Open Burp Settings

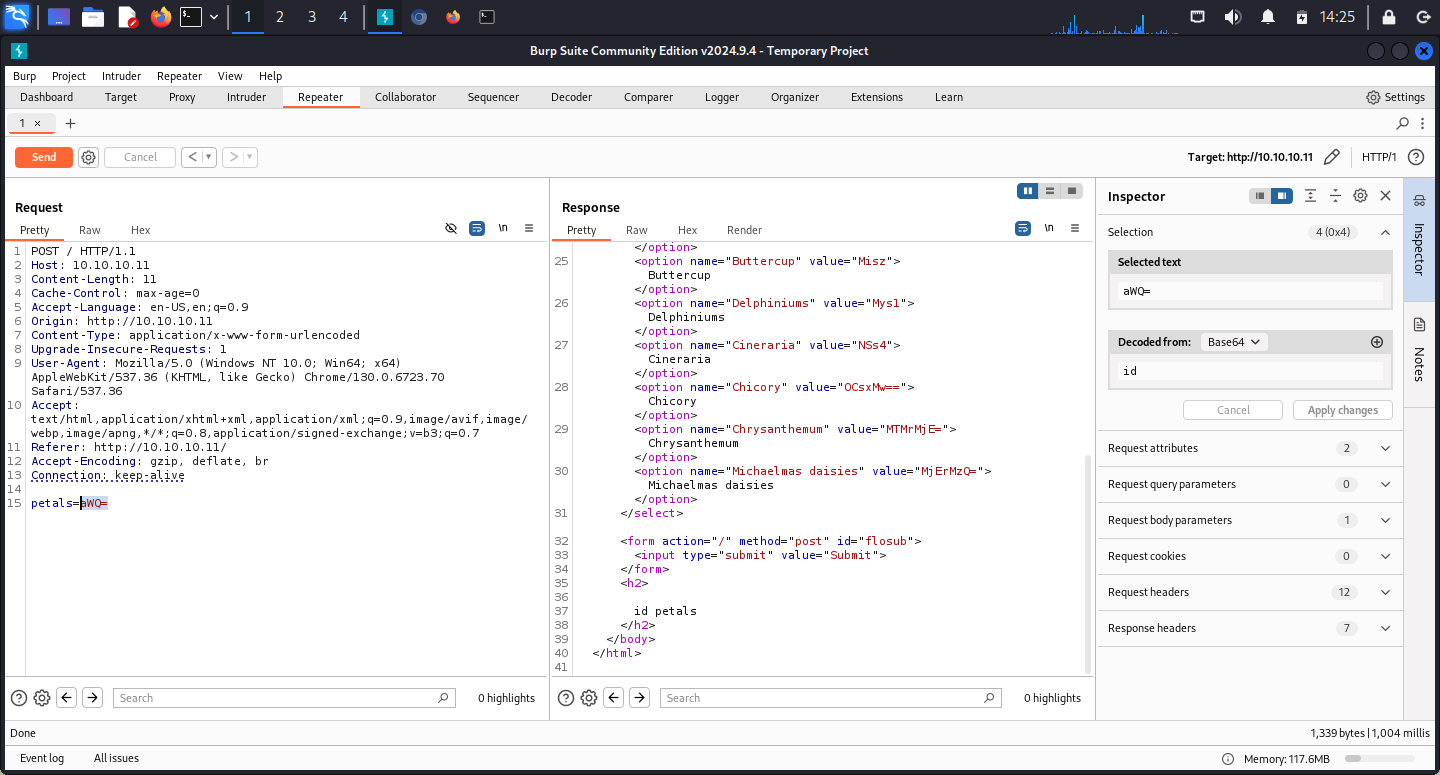[1395, 97]
